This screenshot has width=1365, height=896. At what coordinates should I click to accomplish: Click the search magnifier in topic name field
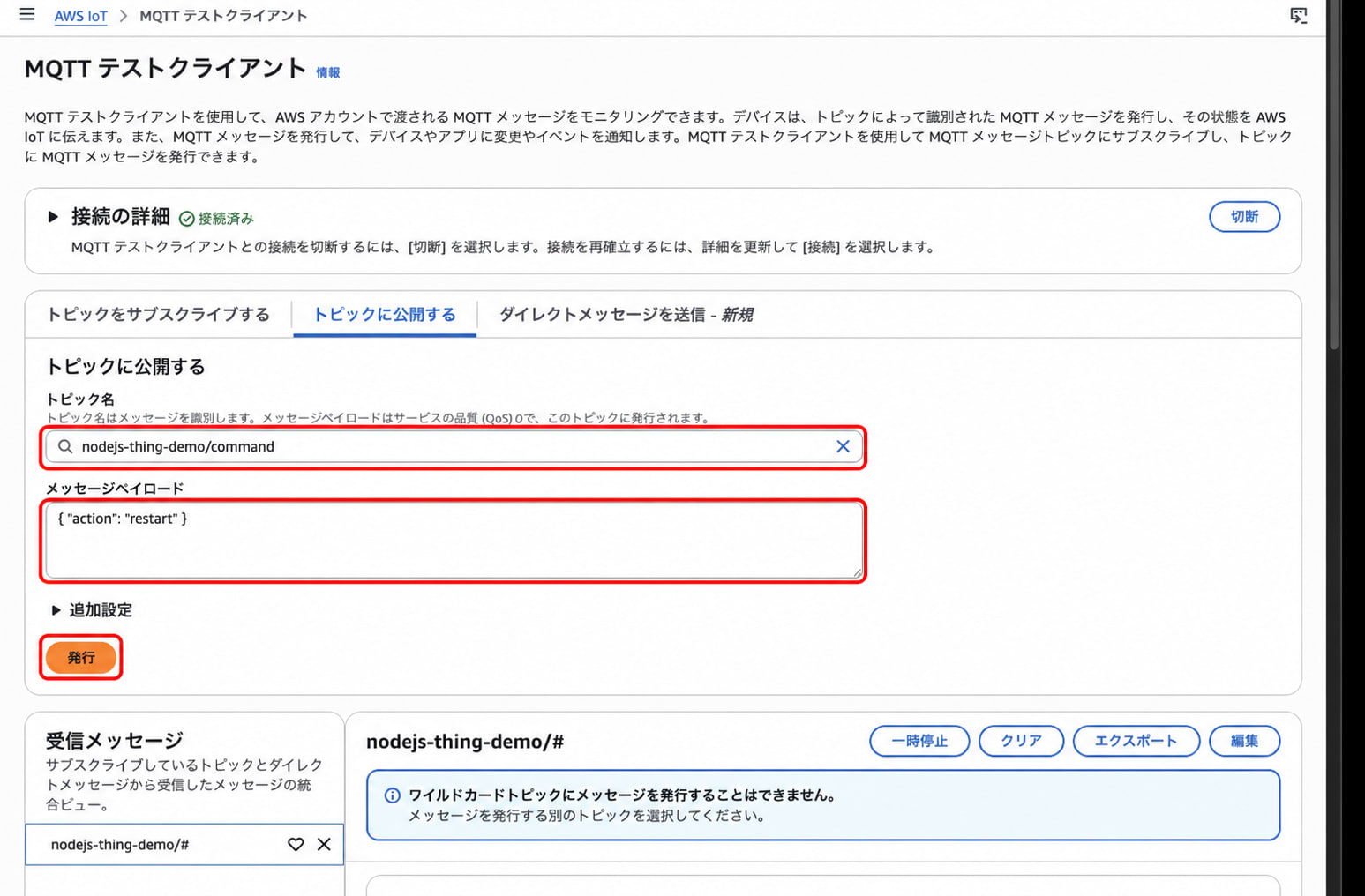pyautogui.click(x=65, y=446)
